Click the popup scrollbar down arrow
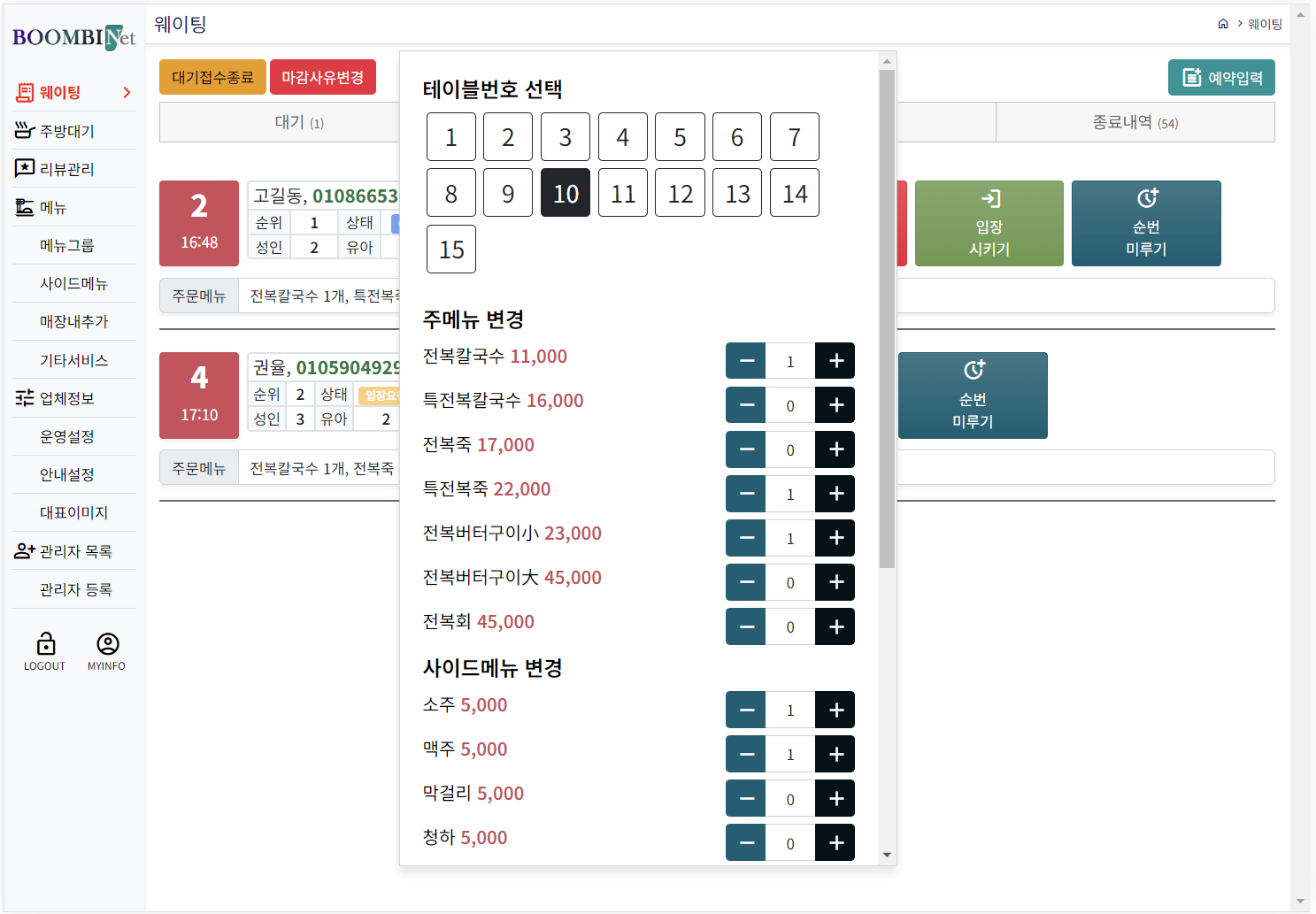 pos(887,855)
